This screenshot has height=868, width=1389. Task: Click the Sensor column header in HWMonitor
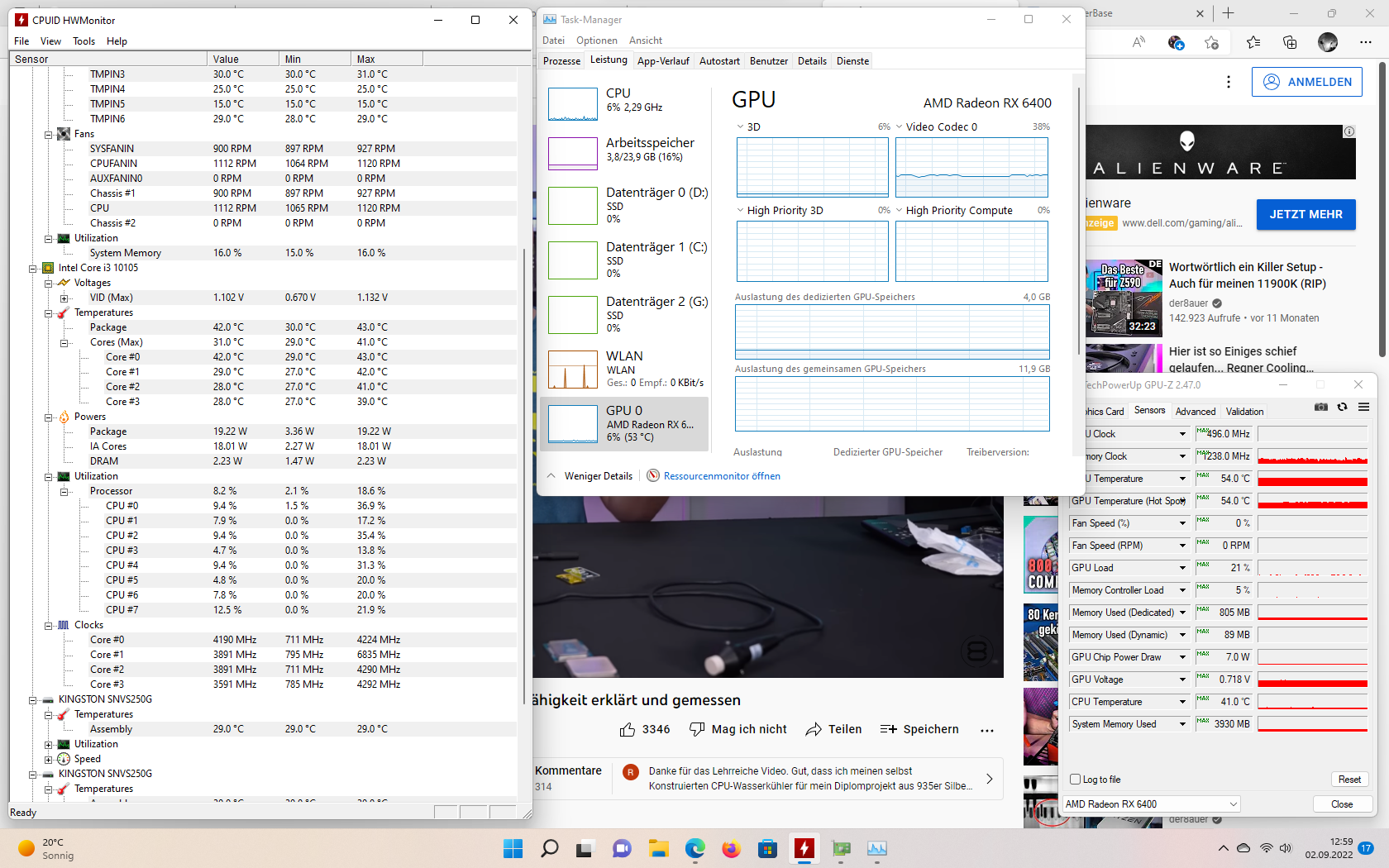click(x=107, y=59)
